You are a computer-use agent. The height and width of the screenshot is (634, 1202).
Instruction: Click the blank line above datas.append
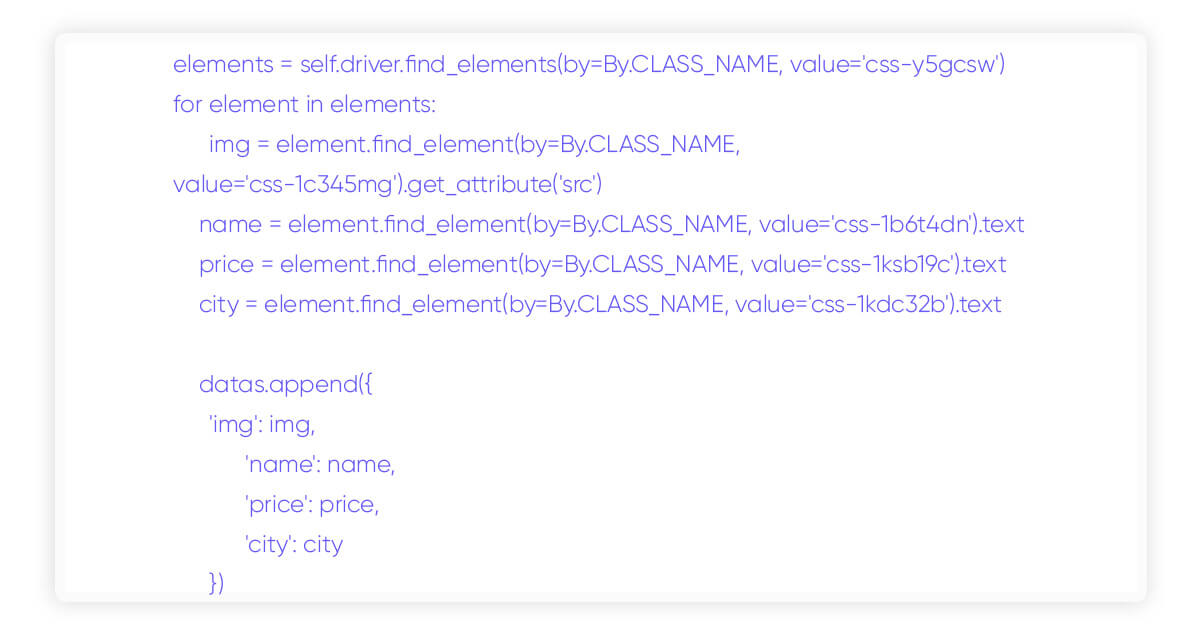[600, 345]
